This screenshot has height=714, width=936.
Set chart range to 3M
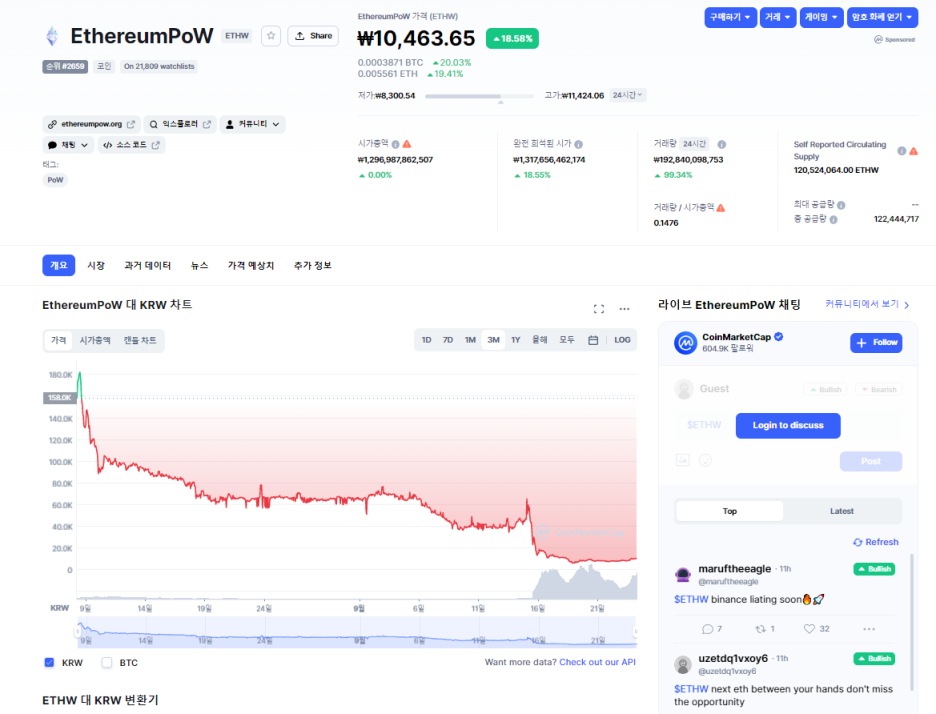click(x=493, y=340)
